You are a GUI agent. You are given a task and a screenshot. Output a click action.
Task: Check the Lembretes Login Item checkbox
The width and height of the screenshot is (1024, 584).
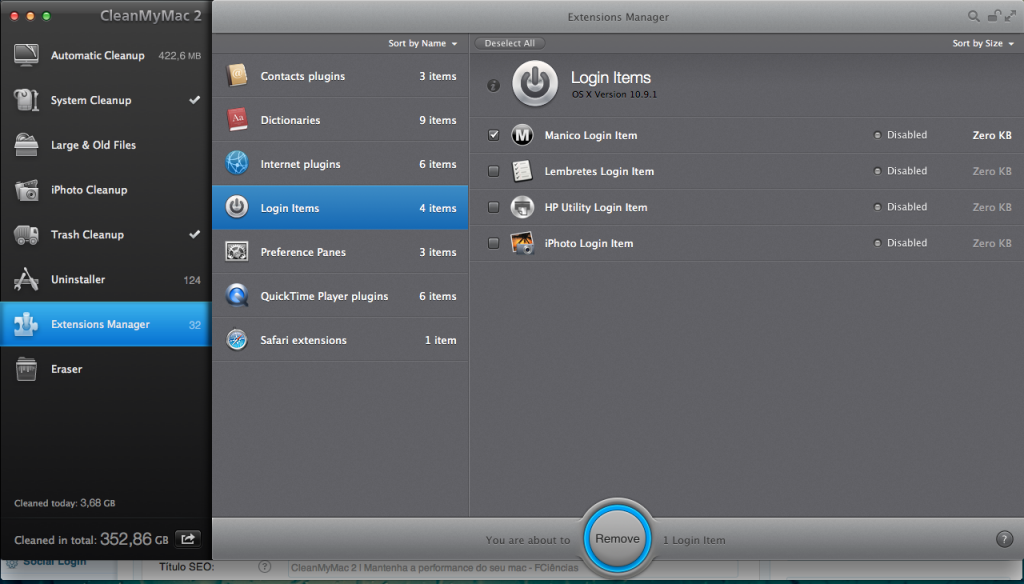coord(494,171)
